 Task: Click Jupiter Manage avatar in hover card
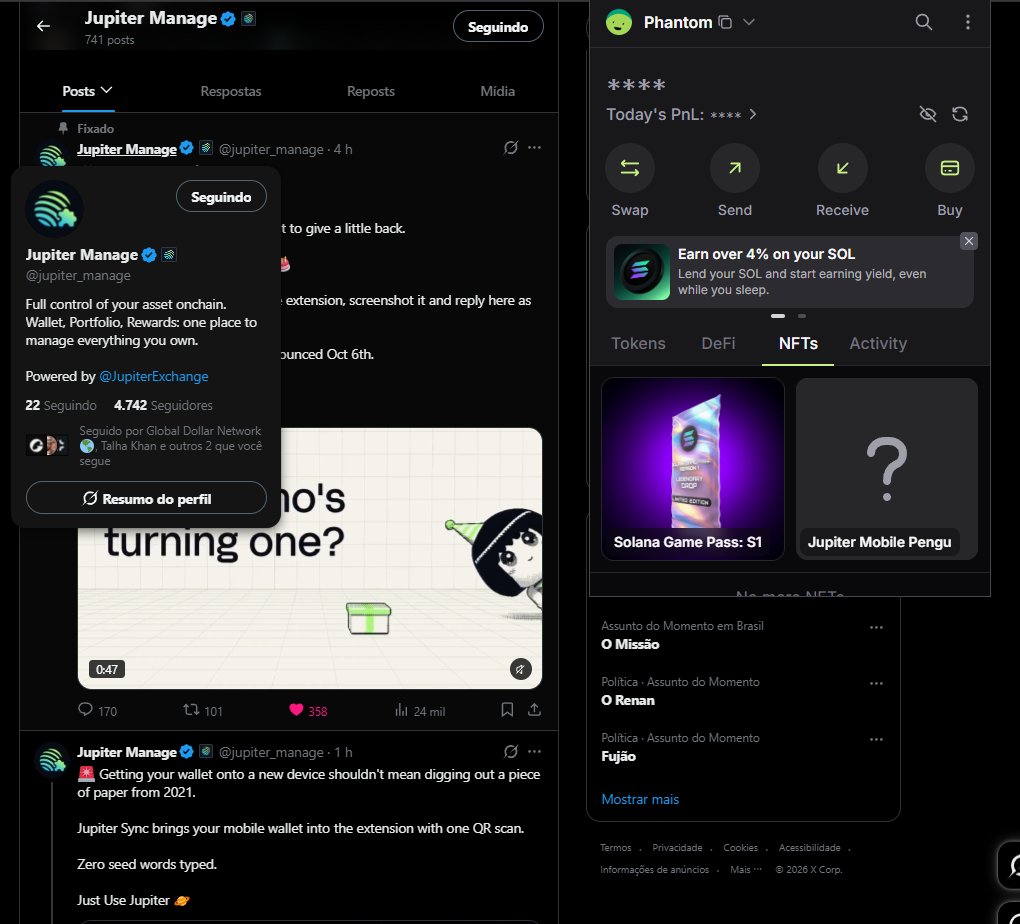click(x=54, y=209)
